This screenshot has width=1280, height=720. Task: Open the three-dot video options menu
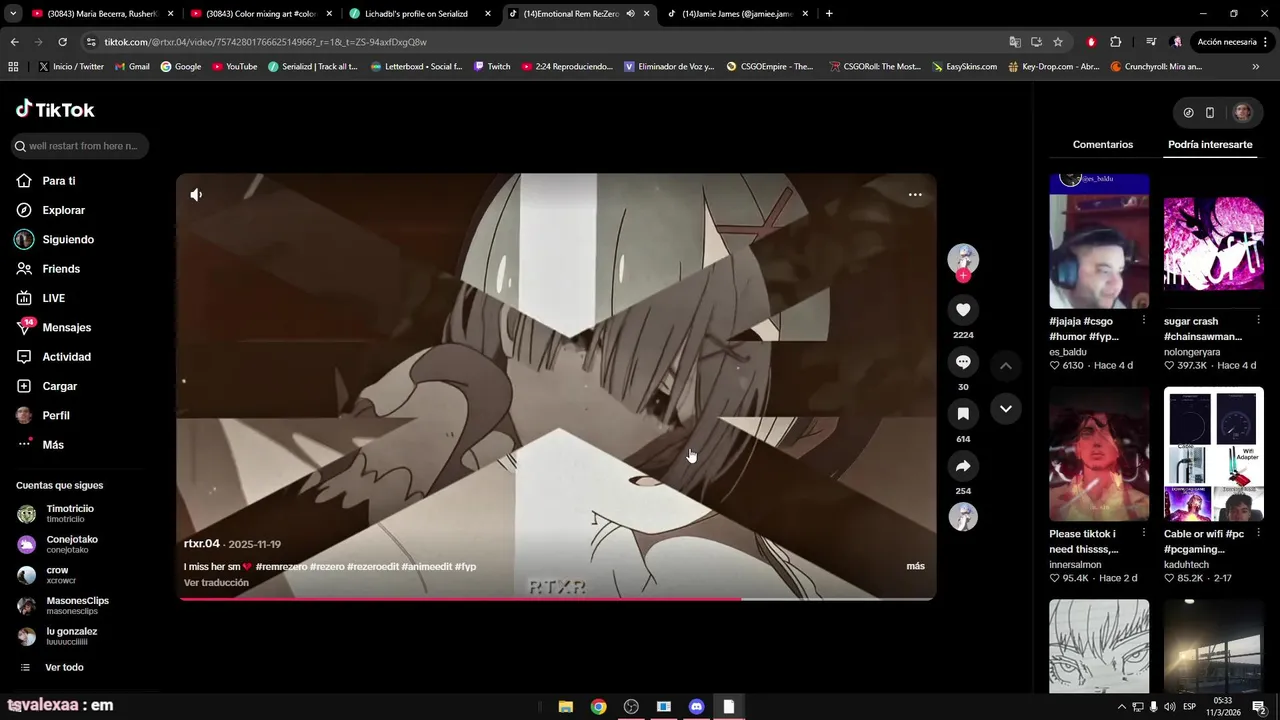coord(915,195)
